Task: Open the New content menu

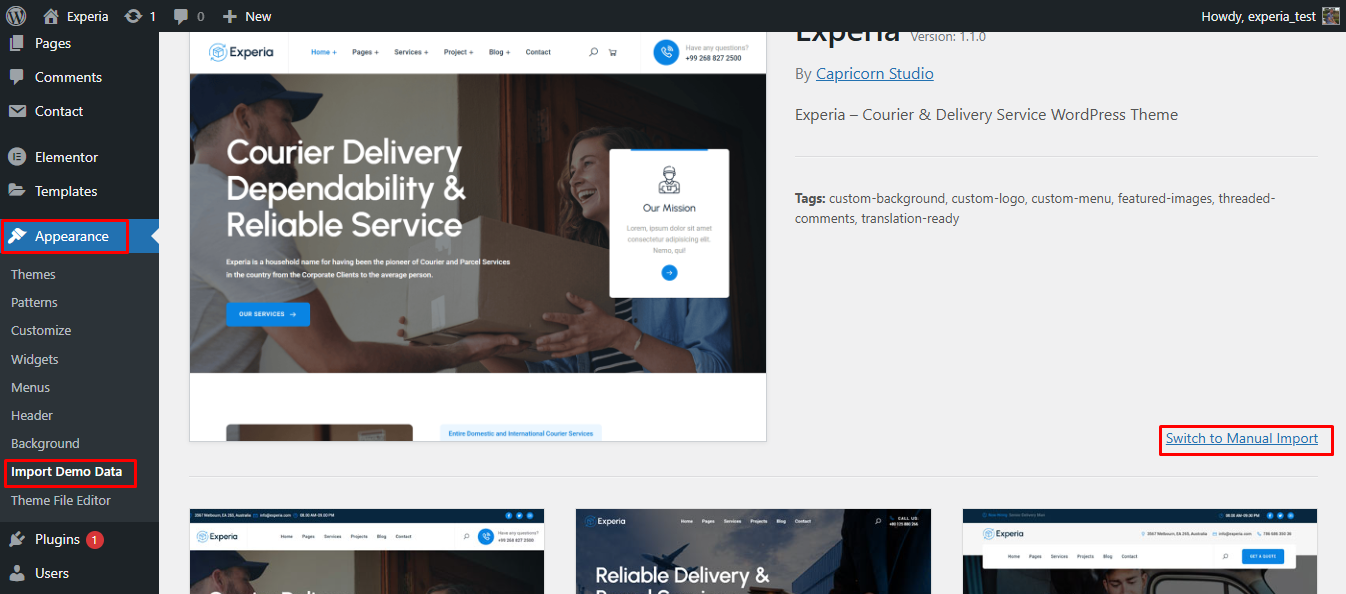Action: point(247,16)
